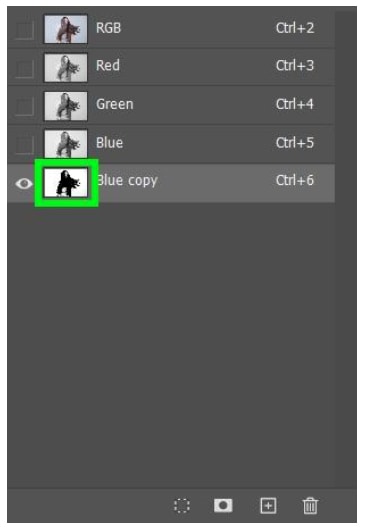Select the RGB channel name label
Screen dimensions: 365x532
tap(109, 28)
